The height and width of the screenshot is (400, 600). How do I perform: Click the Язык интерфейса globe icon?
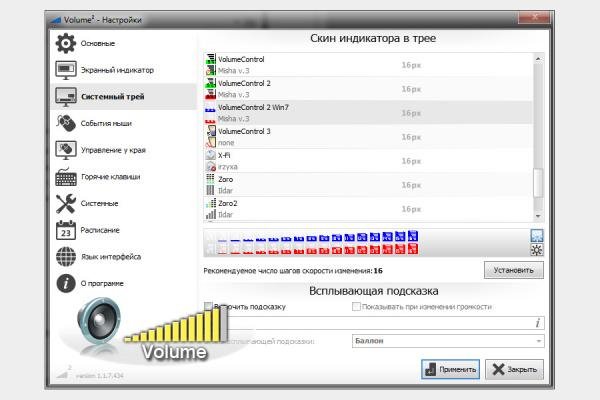[66, 256]
